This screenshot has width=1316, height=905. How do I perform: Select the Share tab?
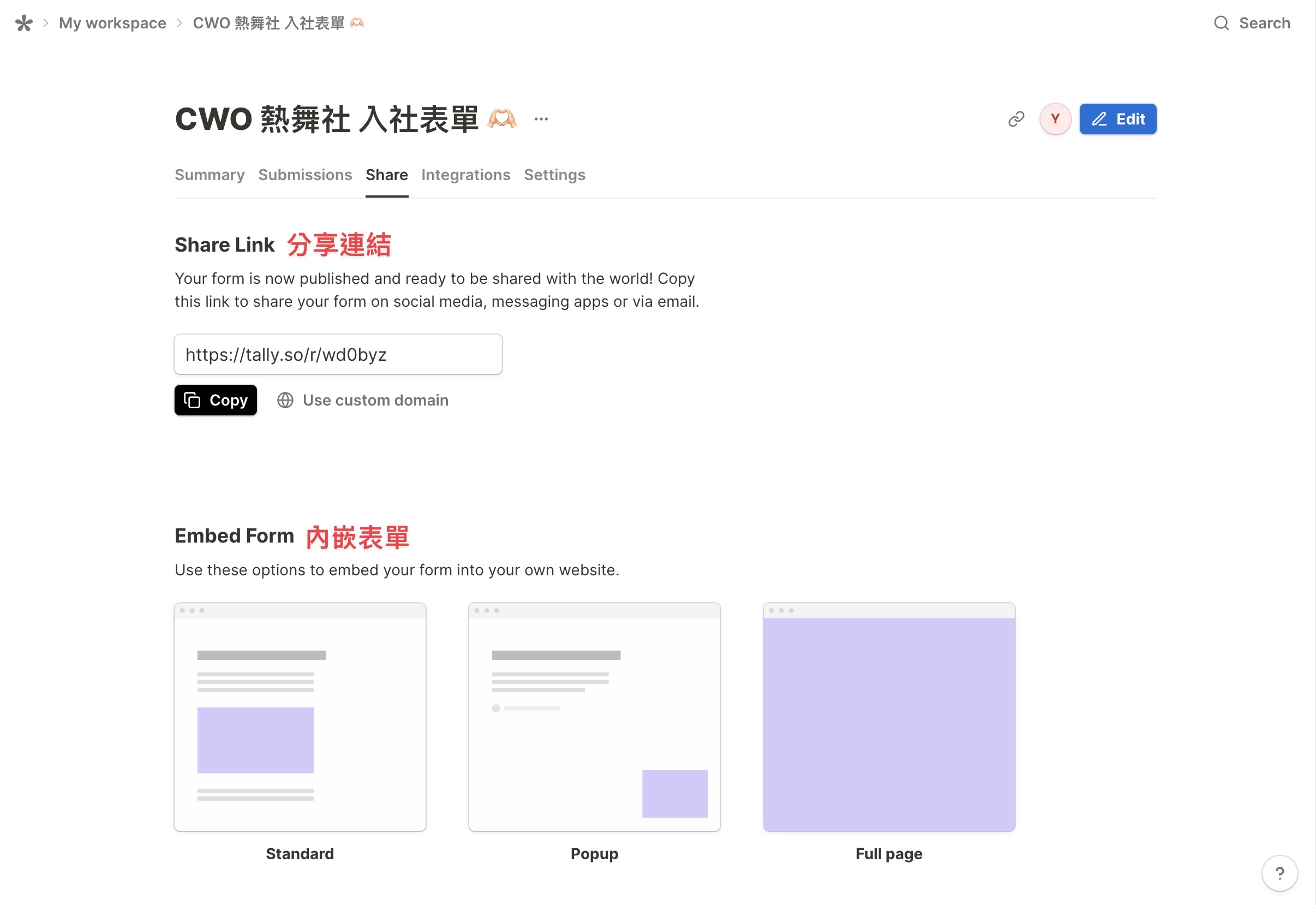pyautogui.click(x=386, y=175)
